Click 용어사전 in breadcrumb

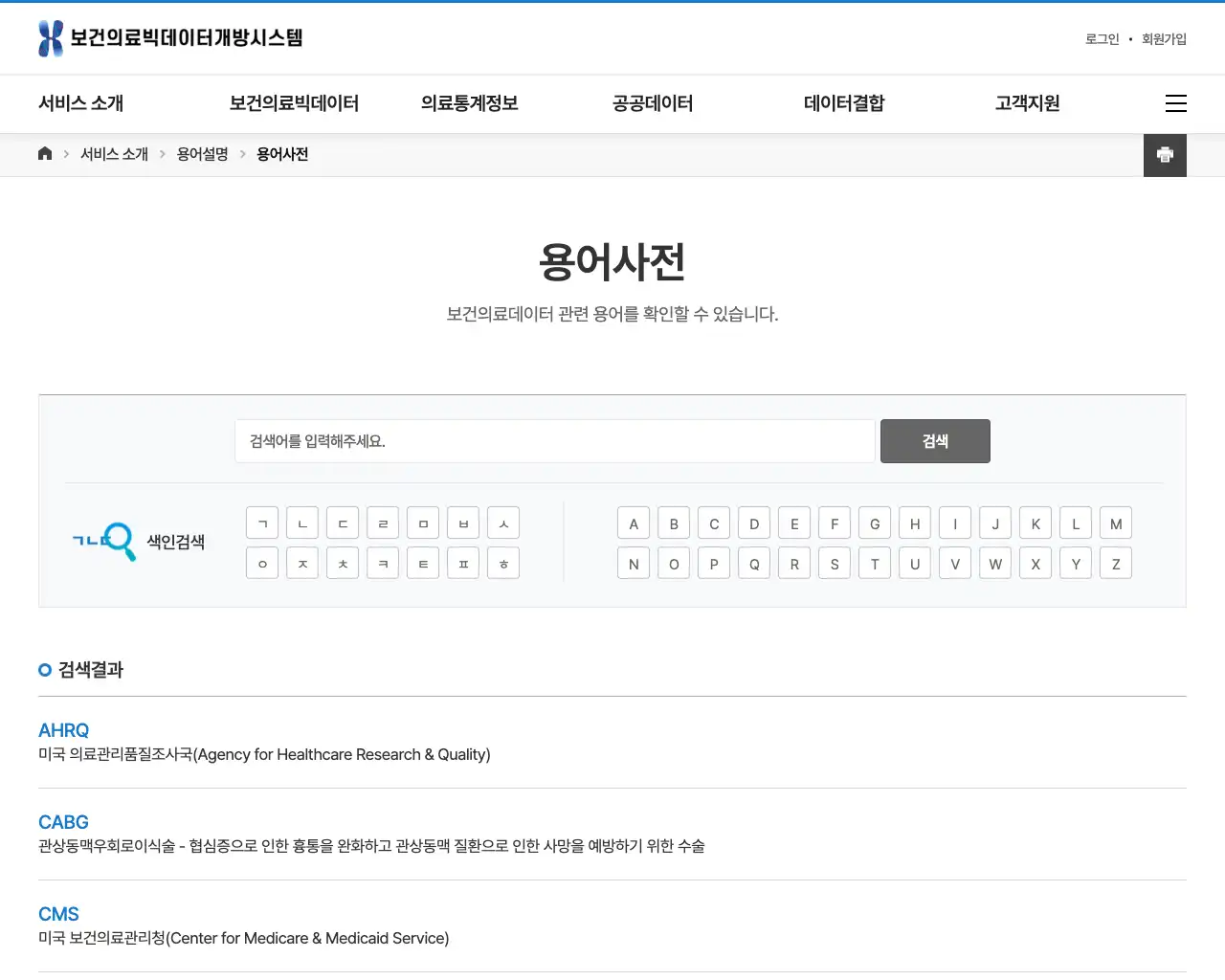(282, 154)
